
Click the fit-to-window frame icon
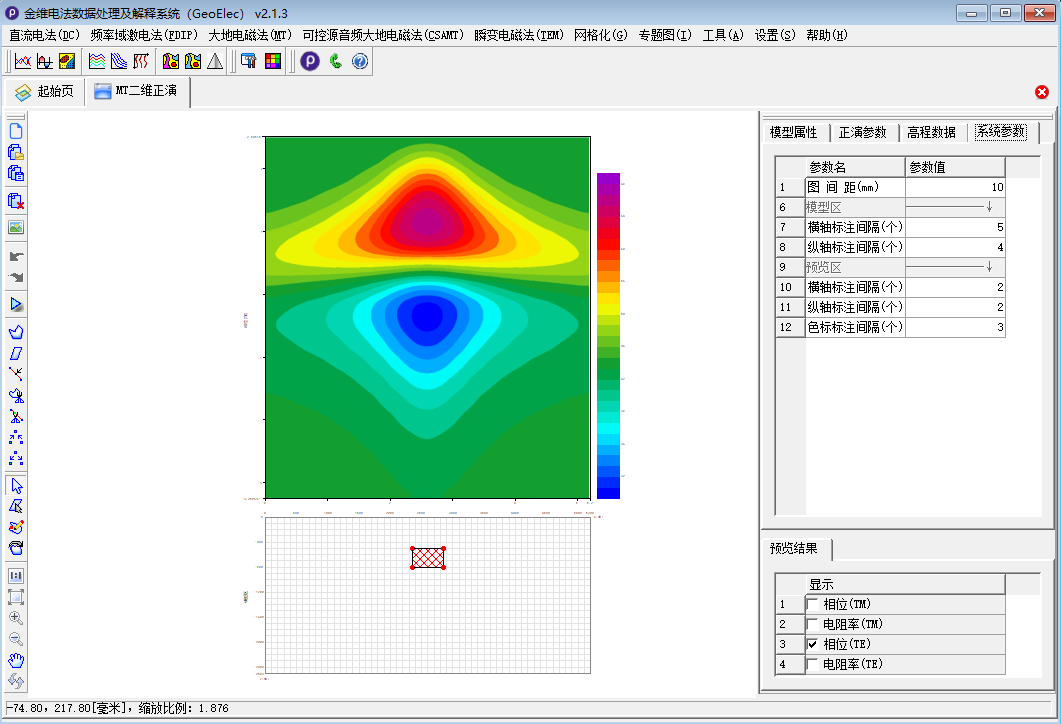[x=16, y=597]
